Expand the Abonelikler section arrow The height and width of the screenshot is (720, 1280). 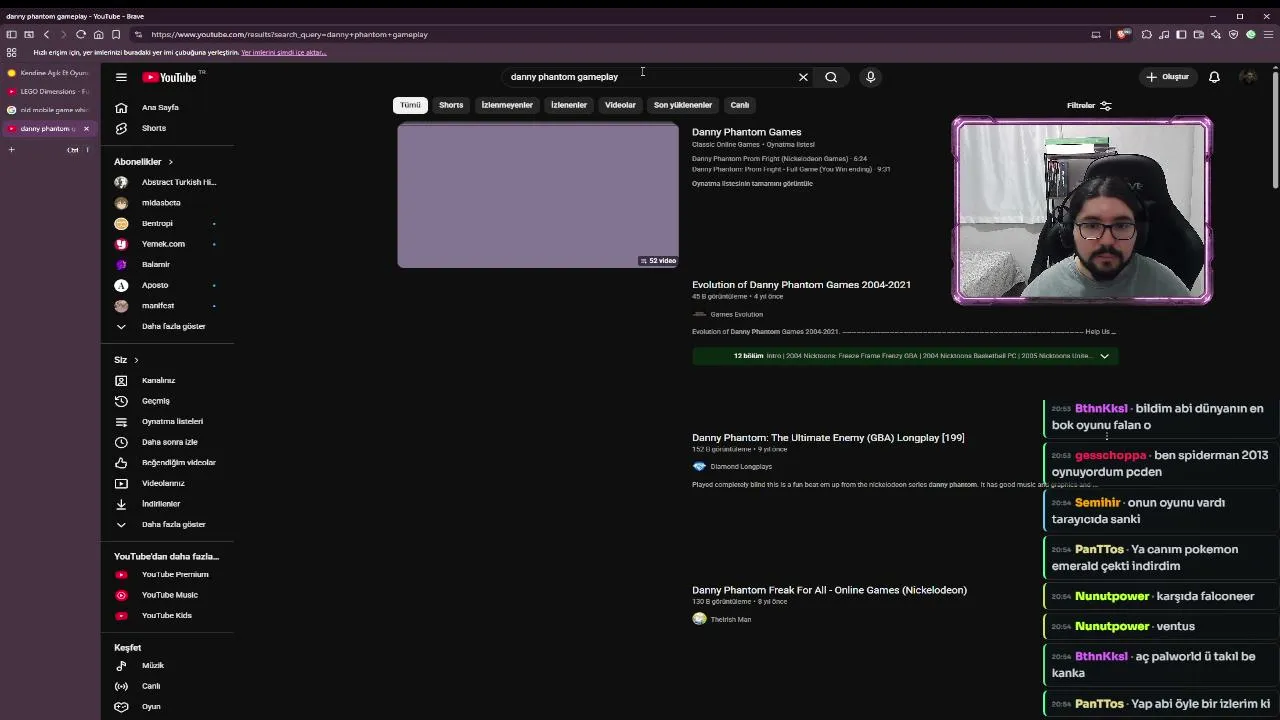pos(170,162)
